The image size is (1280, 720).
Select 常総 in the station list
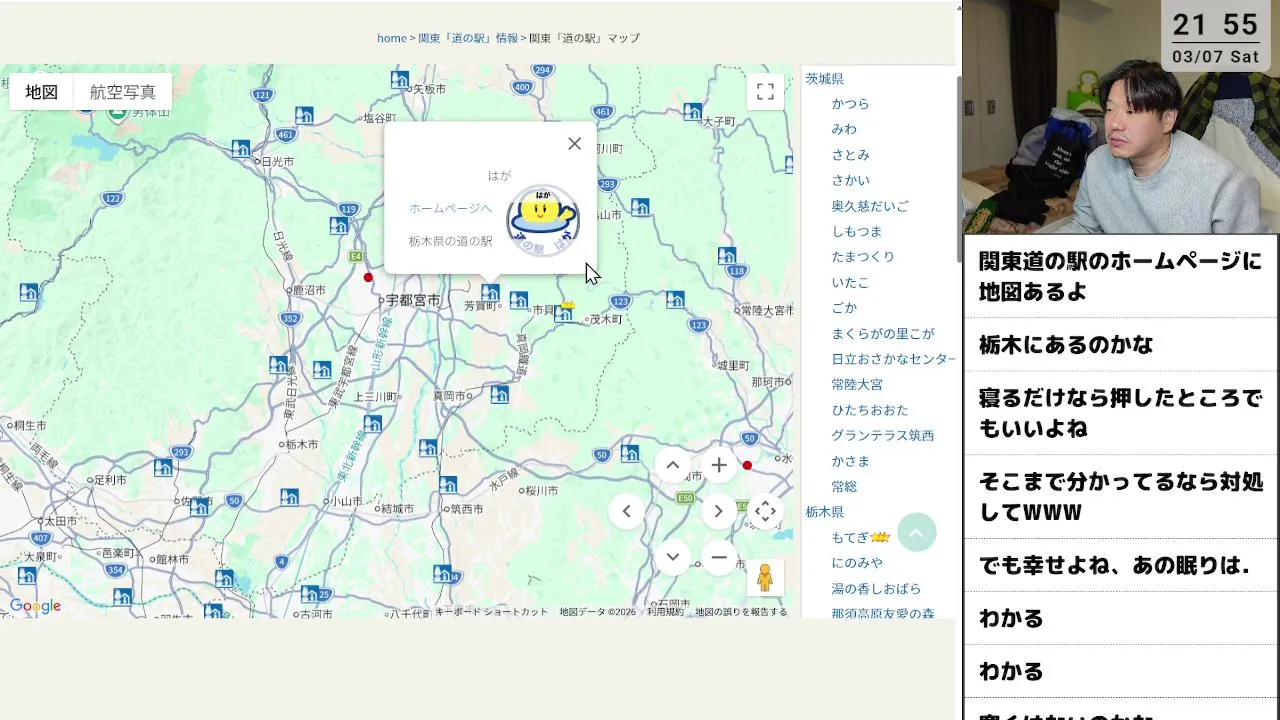coord(845,487)
